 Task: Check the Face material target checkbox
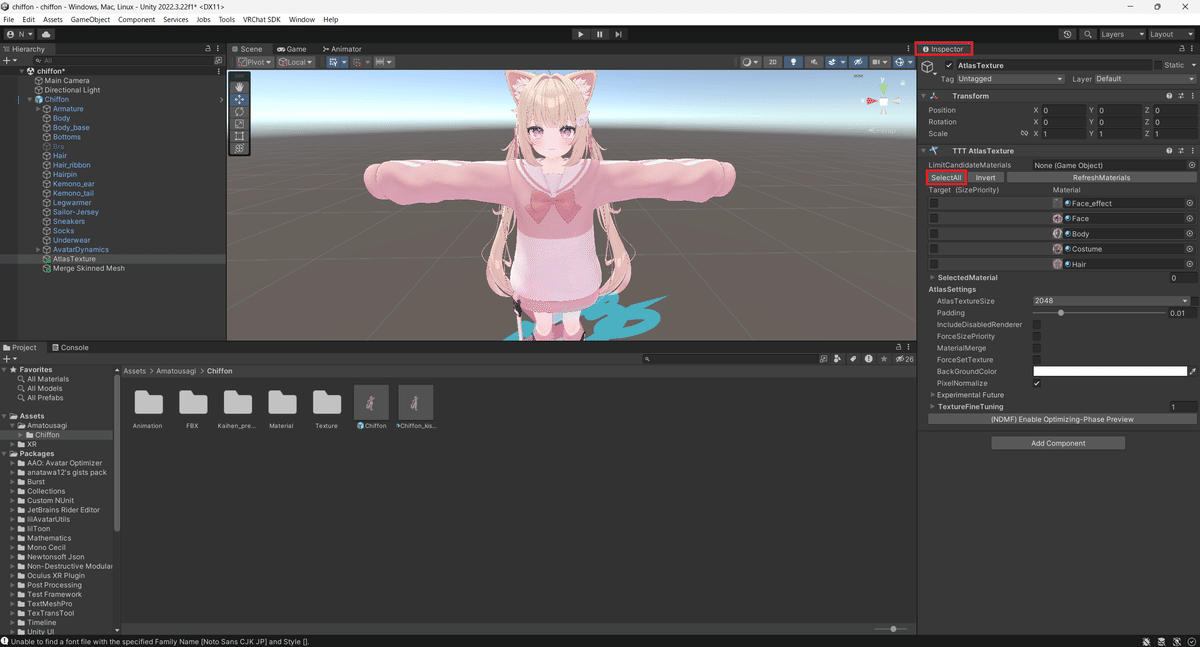point(934,218)
